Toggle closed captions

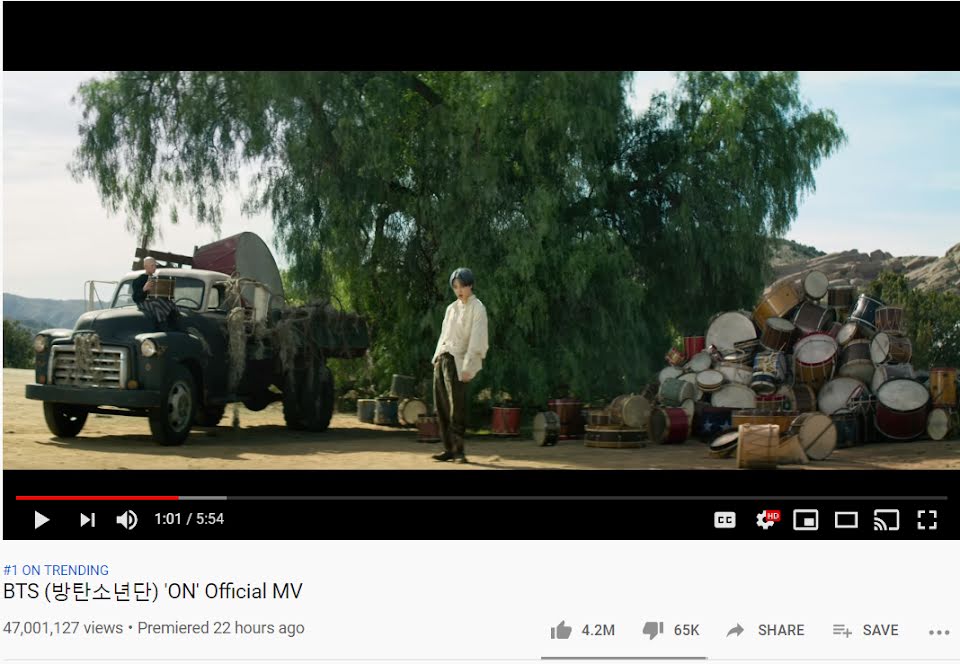tap(725, 520)
